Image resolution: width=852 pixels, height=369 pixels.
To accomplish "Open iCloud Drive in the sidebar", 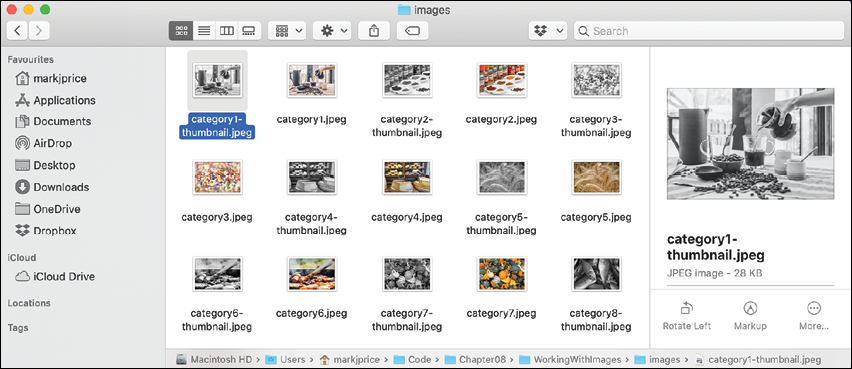I will pyautogui.click(x=54, y=277).
